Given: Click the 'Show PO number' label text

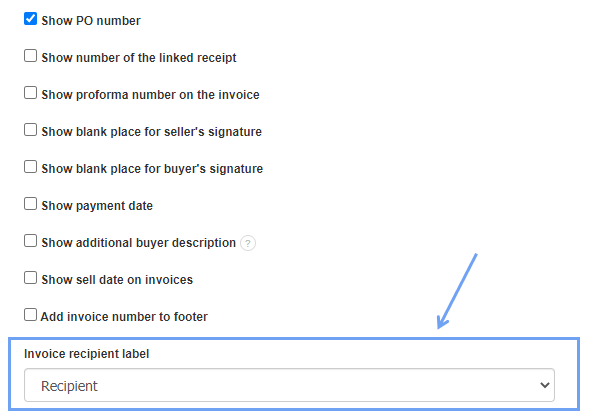Looking at the screenshot, I should pyautogui.click(x=91, y=21).
